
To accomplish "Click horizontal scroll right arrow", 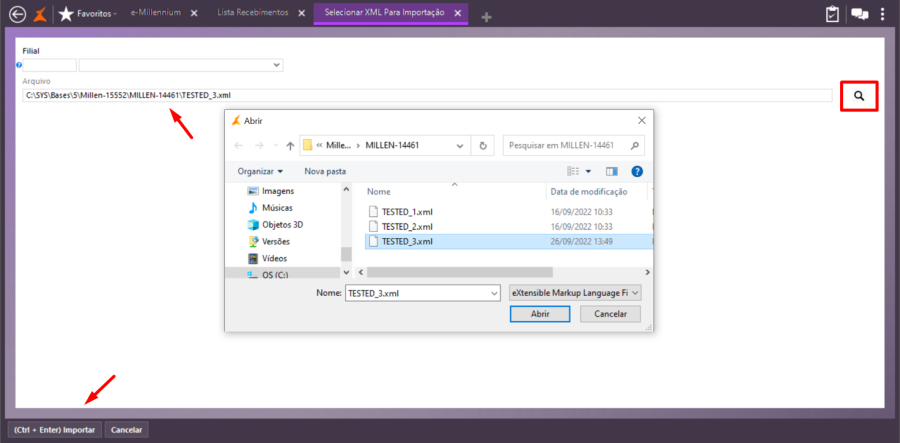I will 647,272.
